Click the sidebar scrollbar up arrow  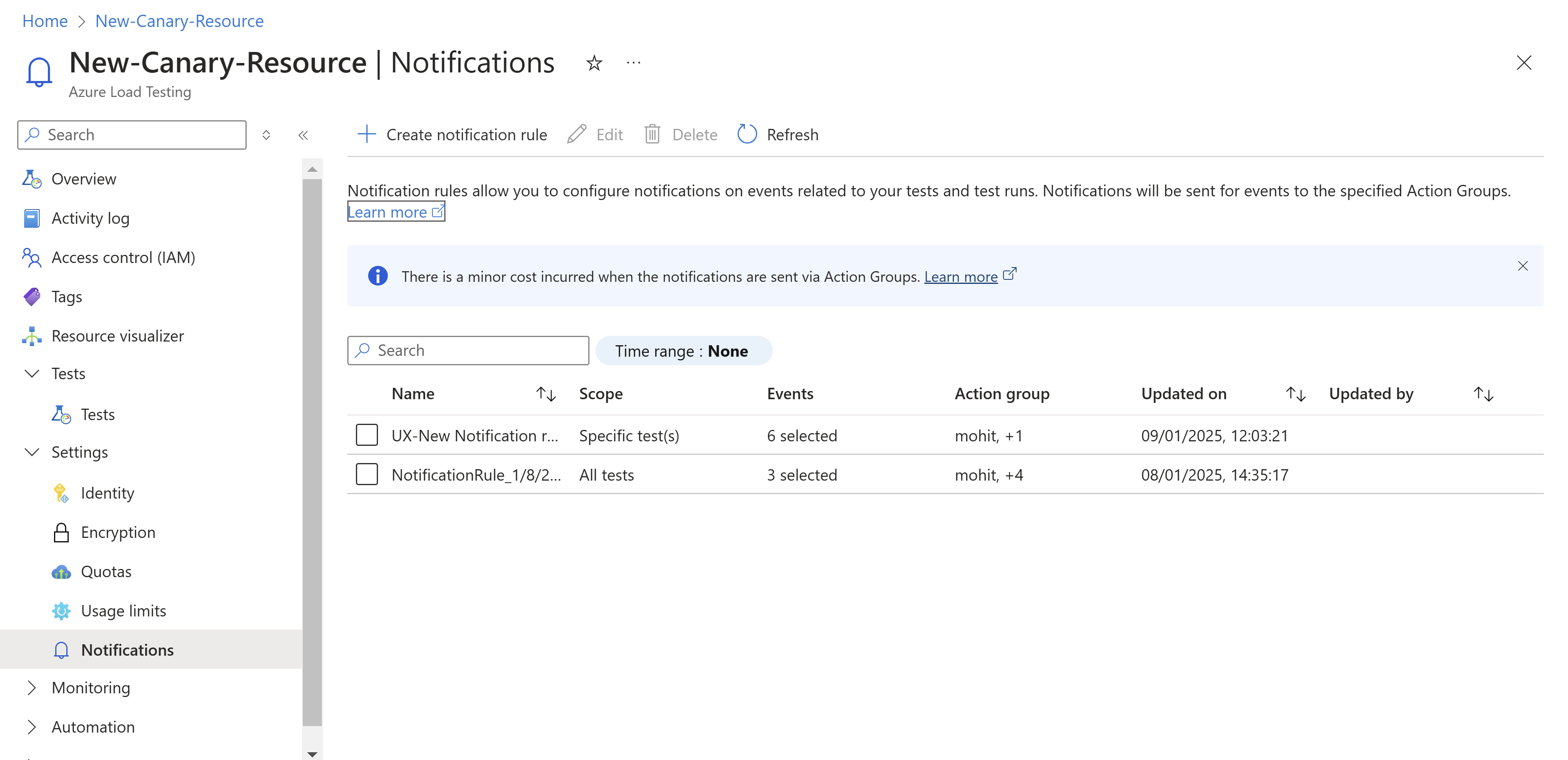coord(312,169)
